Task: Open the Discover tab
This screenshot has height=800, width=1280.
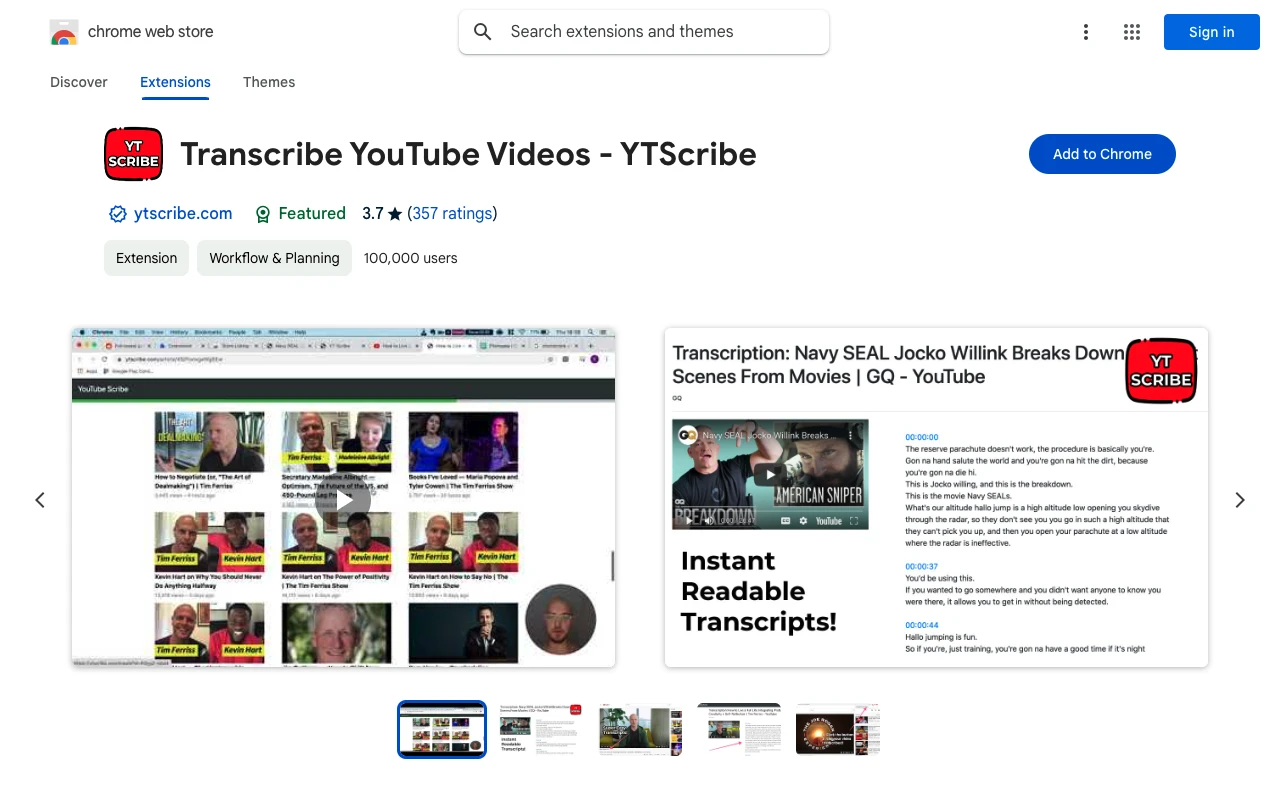Action: pyautogui.click(x=78, y=82)
